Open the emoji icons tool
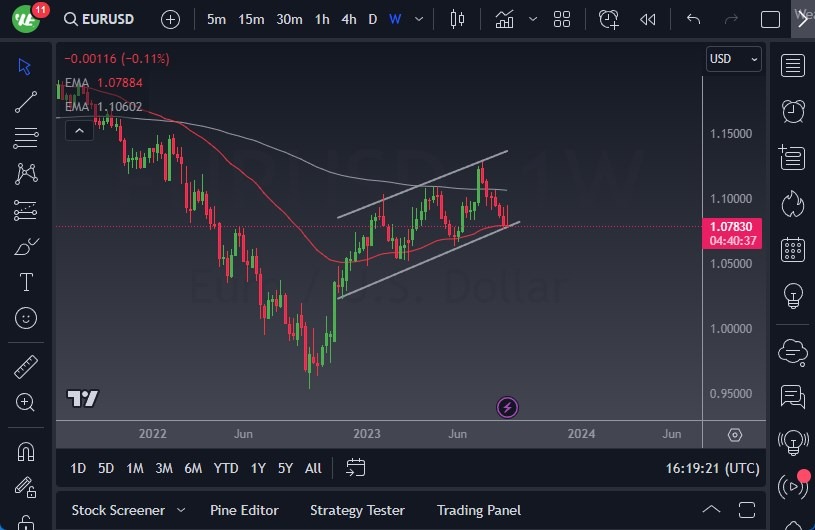The width and height of the screenshot is (815, 530). pos(26,318)
